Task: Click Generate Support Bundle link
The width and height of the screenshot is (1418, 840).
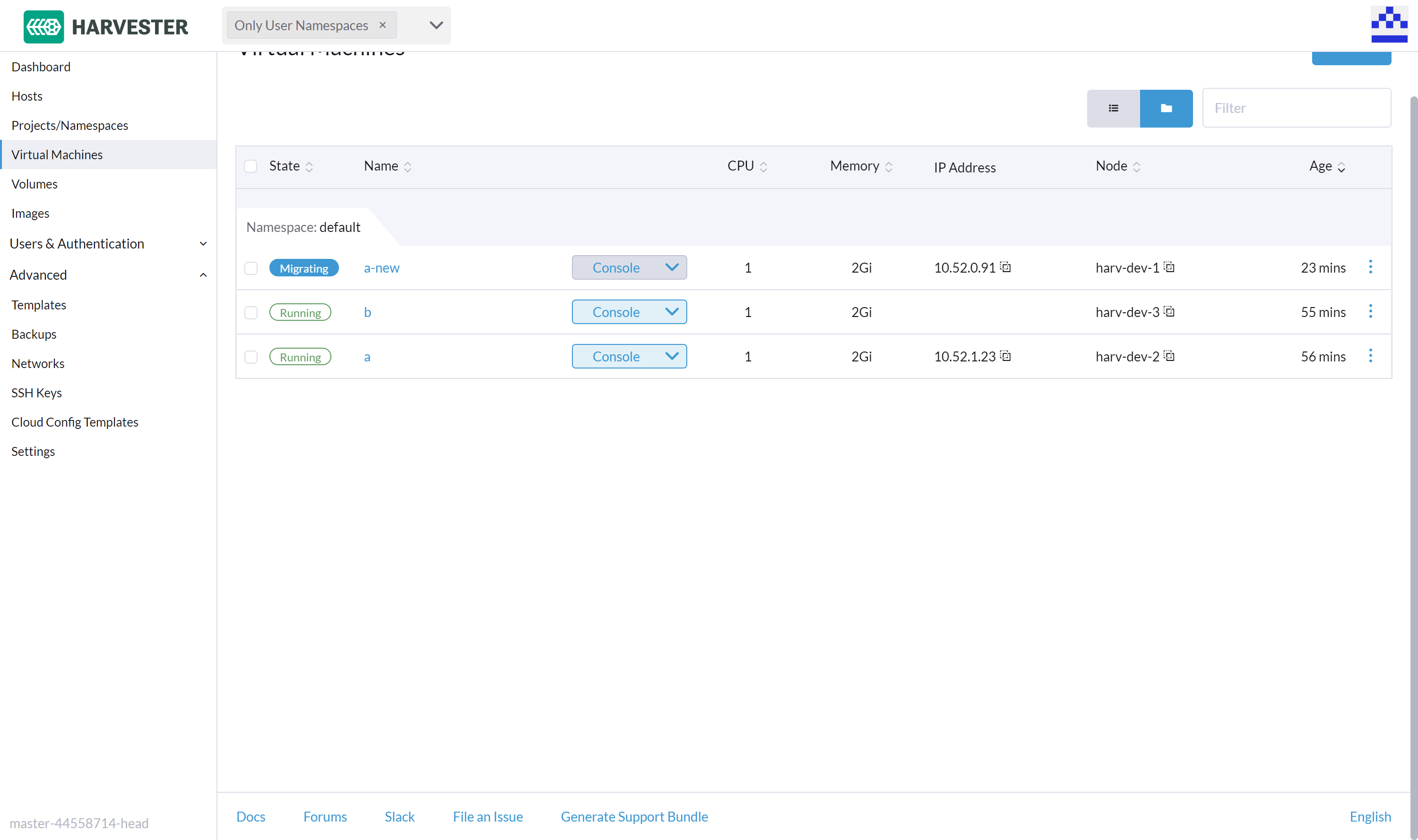Action: tap(634, 816)
